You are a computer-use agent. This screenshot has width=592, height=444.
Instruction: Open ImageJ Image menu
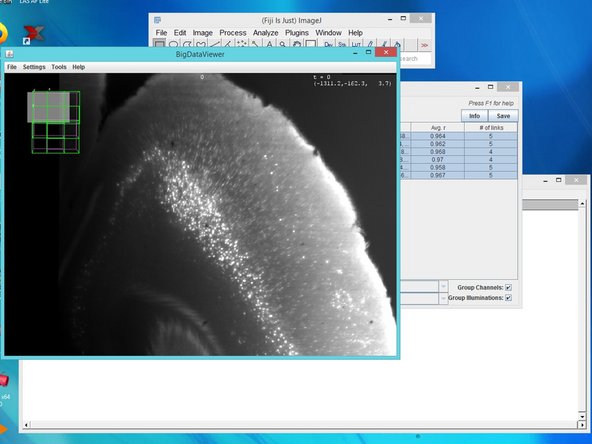203,33
